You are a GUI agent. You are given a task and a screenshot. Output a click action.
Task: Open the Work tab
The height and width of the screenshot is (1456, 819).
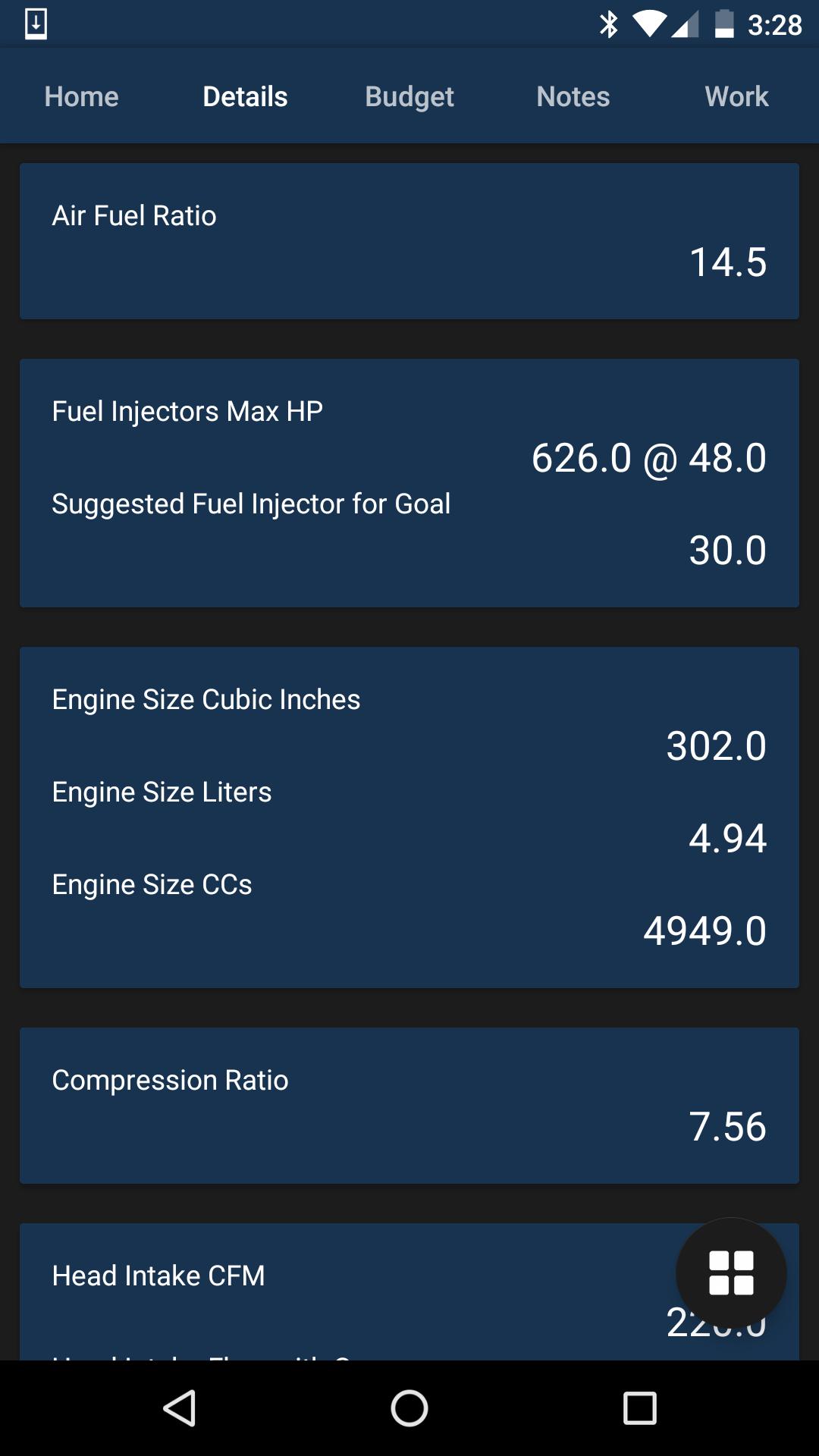[x=736, y=96]
